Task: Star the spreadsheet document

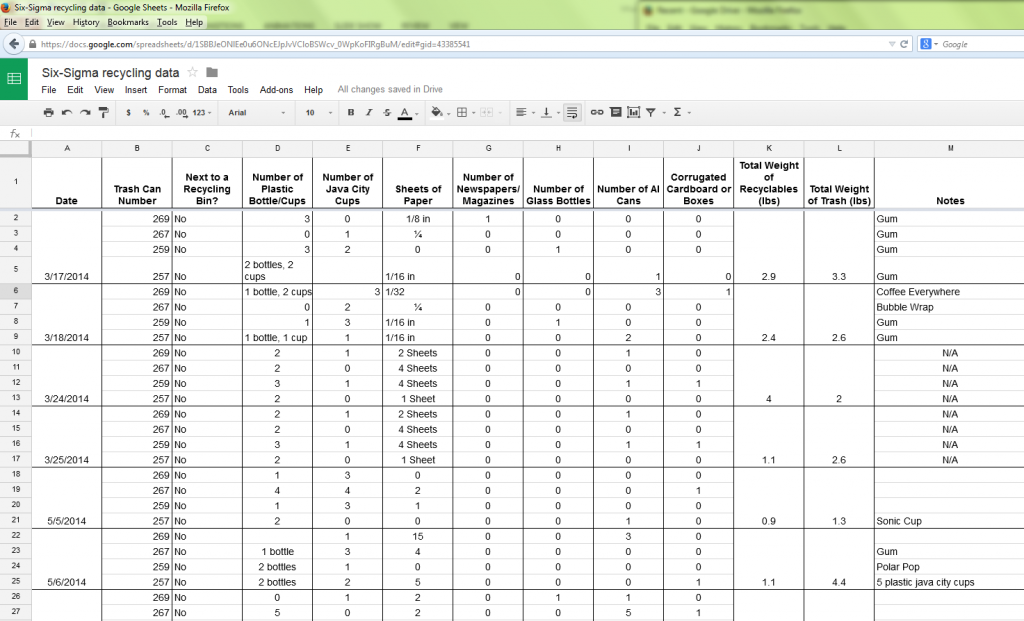Action: (x=193, y=72)
